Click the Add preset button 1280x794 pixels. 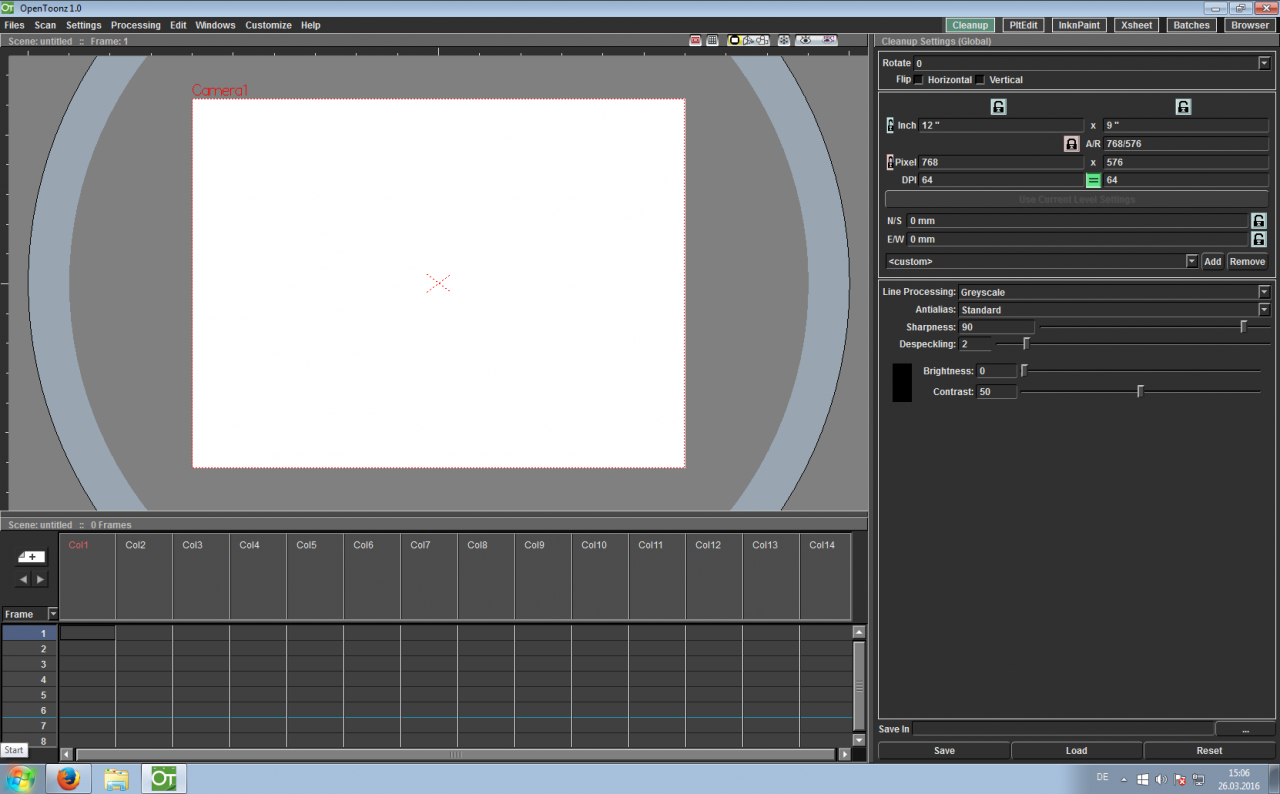[1212, 261]
